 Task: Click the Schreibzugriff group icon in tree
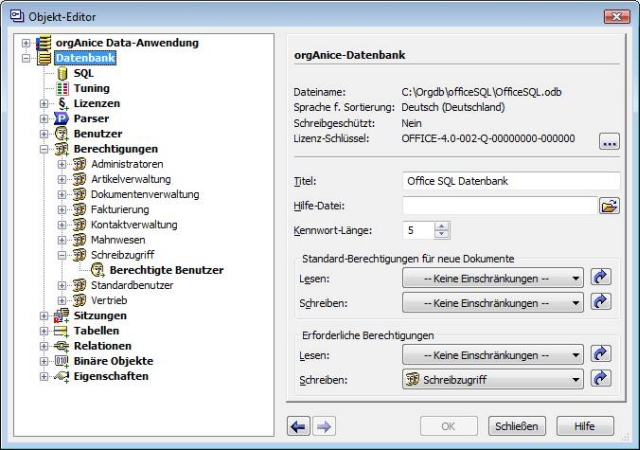[80, 255]
